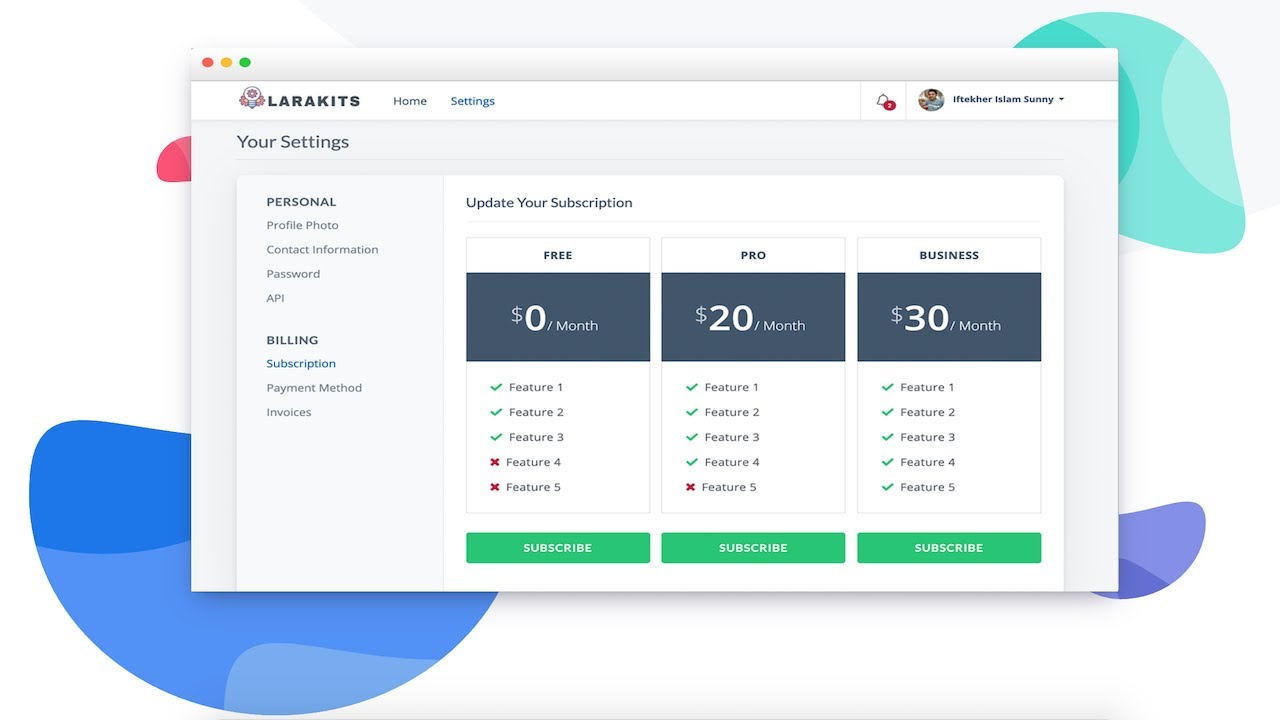Subscribe to the Business plan

click(949, 548)
